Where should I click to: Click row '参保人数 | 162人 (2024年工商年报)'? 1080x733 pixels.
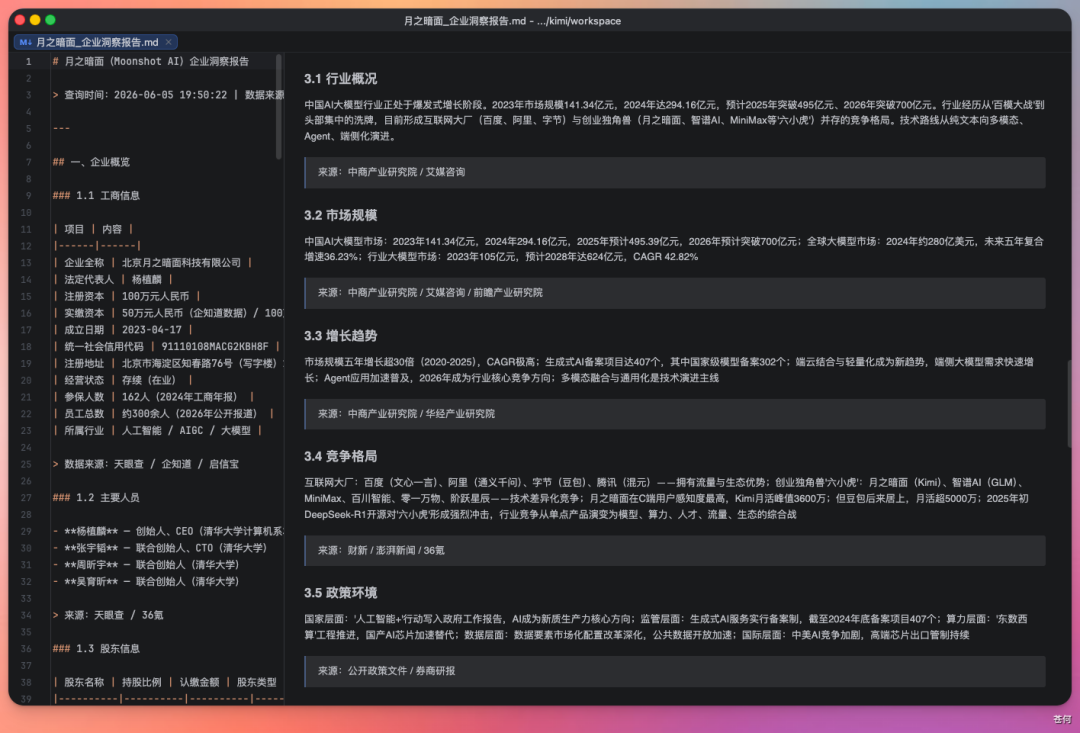(154, 397)
